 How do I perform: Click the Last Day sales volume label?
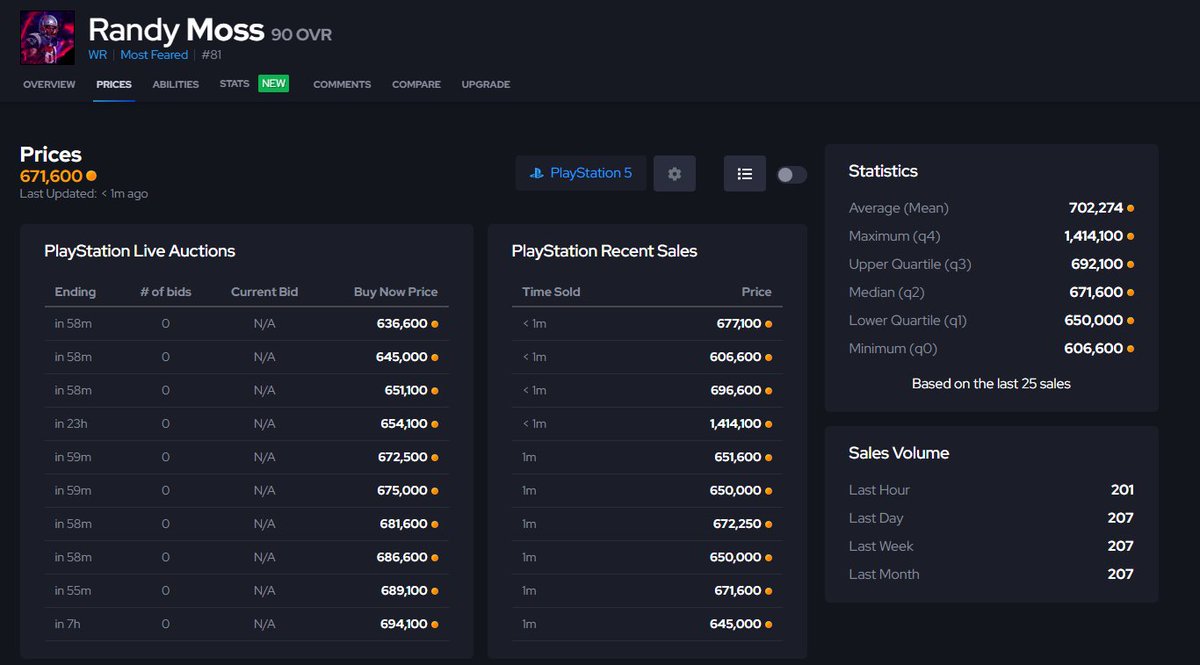[x=876, y=518]
